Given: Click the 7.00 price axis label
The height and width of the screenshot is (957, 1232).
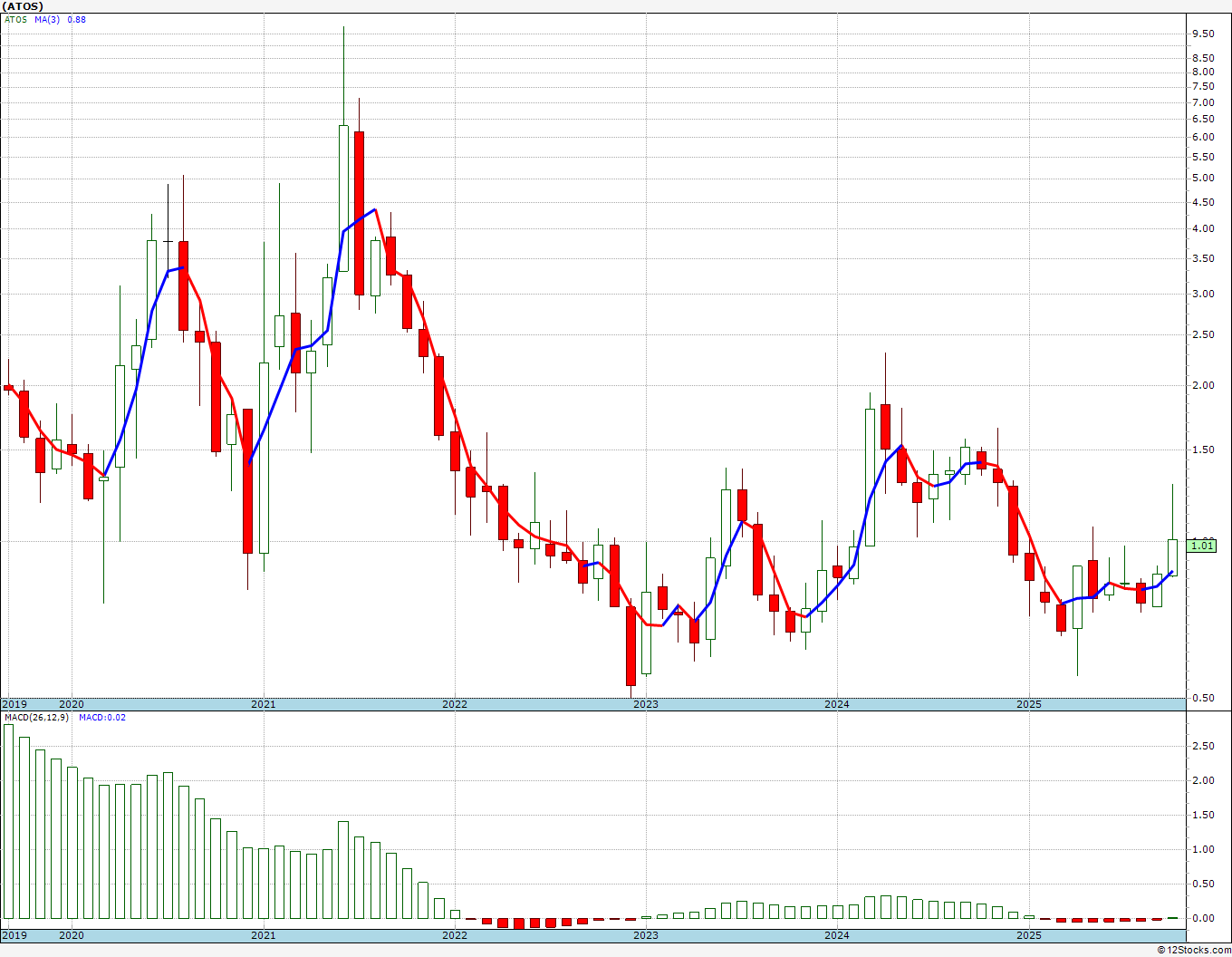Looking at the screenshot, I should (1203, 102).
